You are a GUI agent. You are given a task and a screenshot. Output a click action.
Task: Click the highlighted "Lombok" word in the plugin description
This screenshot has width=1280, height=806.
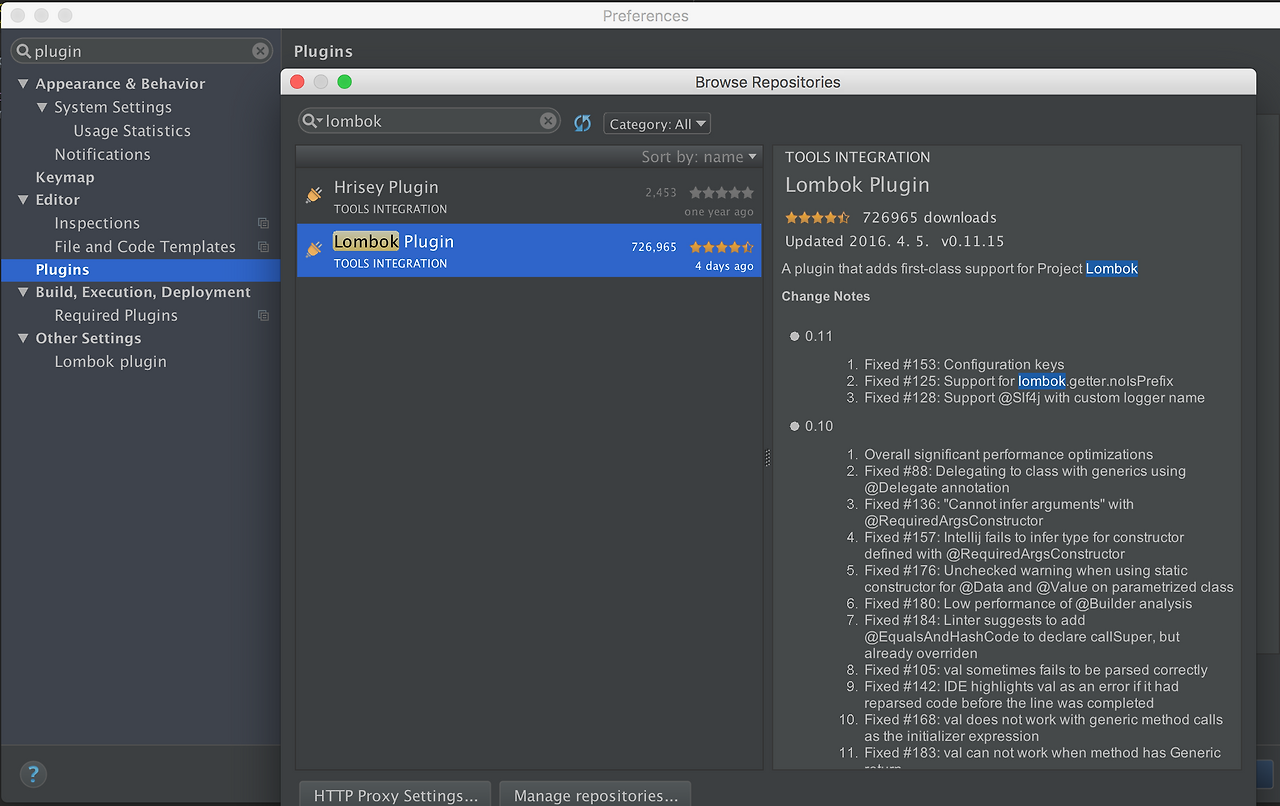(1112, 268)
